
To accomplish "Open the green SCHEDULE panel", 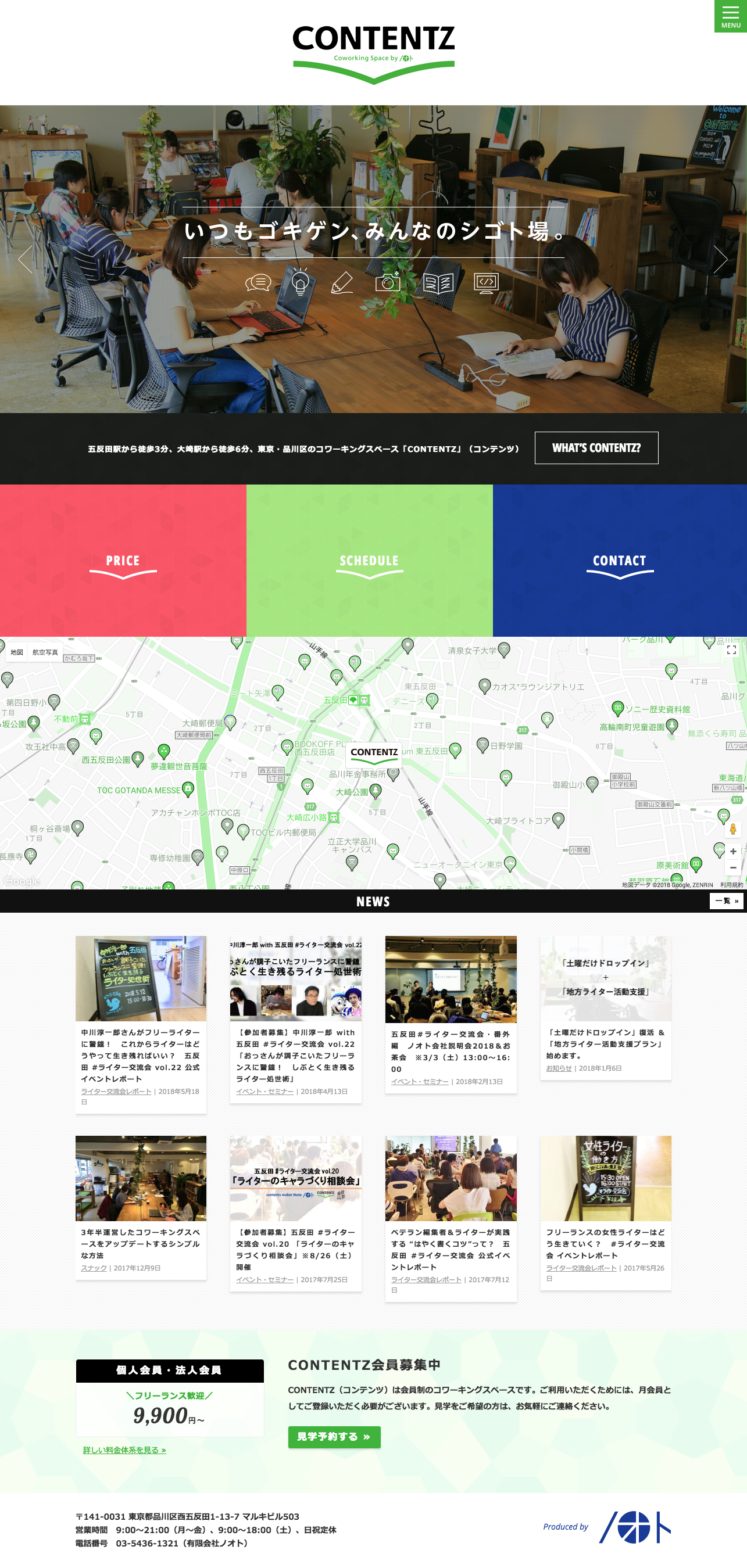I will [x=369, y=561].
